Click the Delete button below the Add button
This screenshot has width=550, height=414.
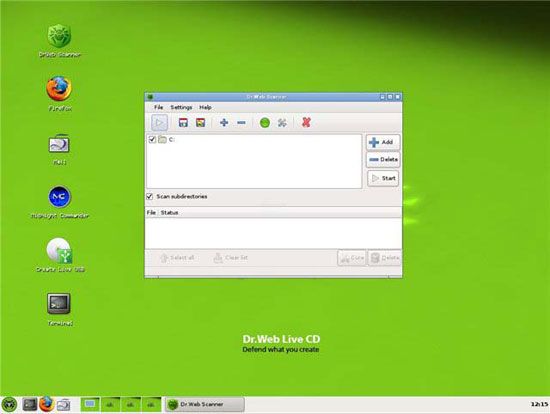(x=383, y=160)
